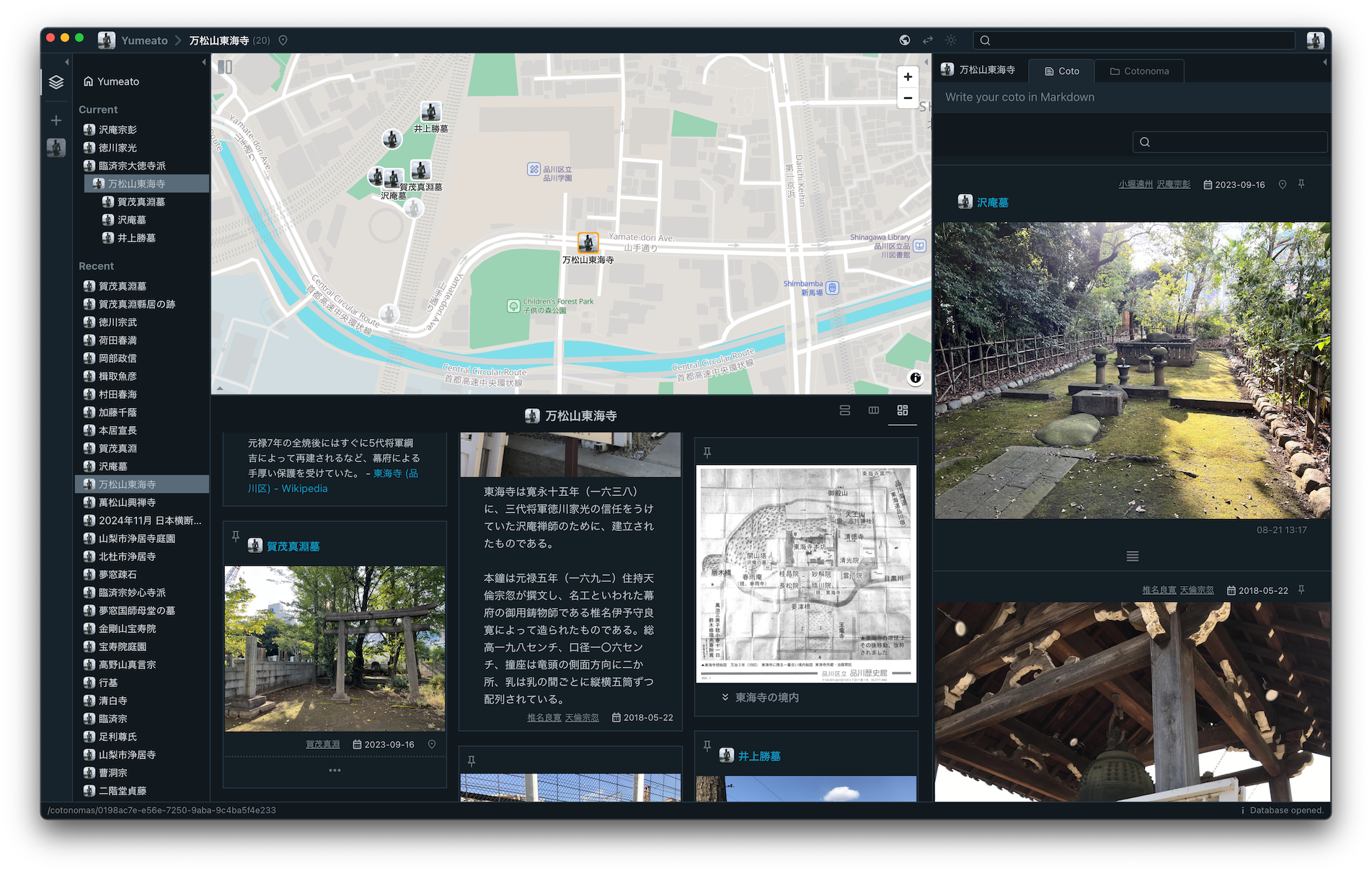Toggle light theme with the sun icon

[951, 40]
